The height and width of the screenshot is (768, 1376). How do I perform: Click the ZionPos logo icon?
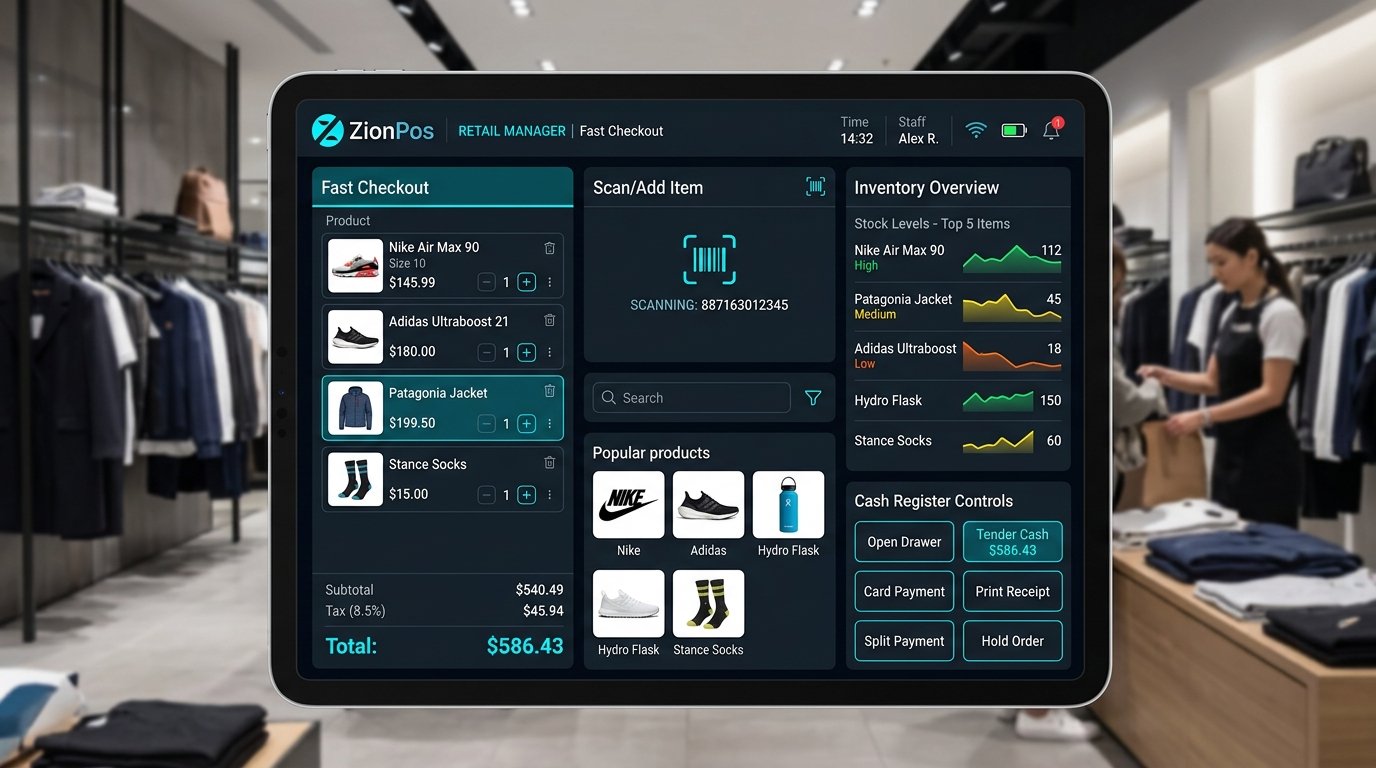(x=328, y=130)
